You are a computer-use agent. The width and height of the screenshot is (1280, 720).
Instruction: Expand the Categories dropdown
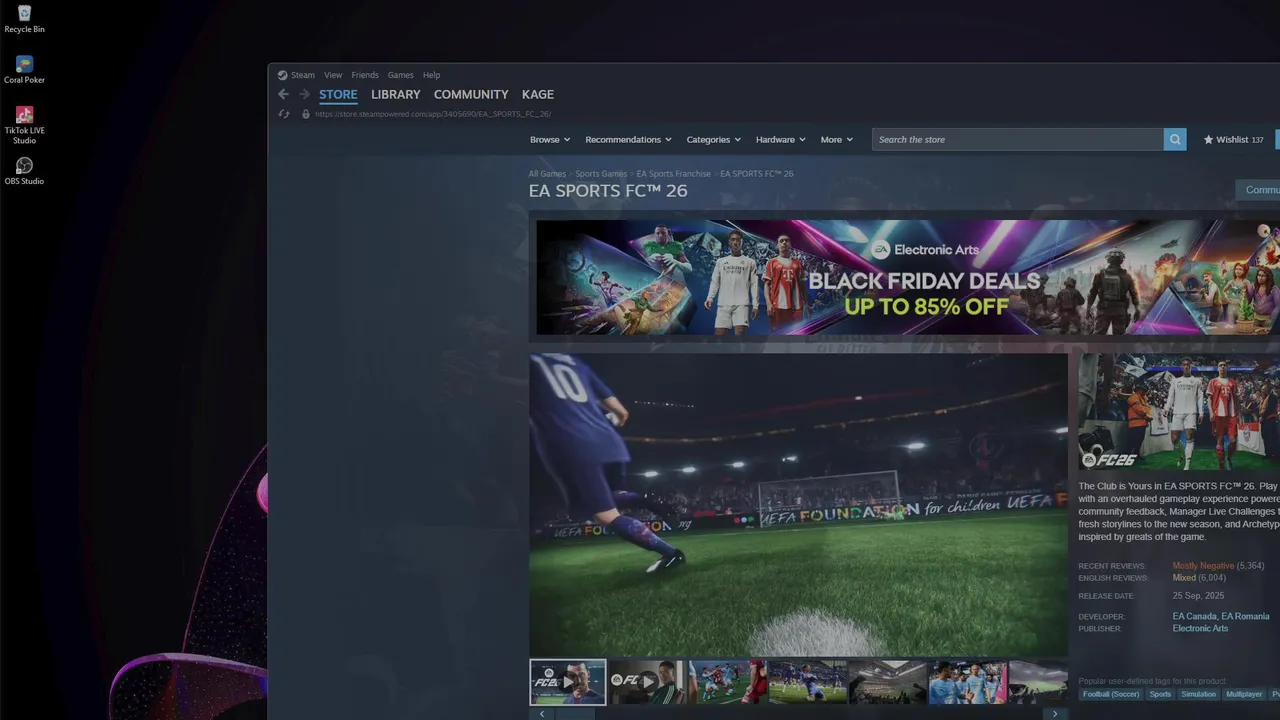713,140
